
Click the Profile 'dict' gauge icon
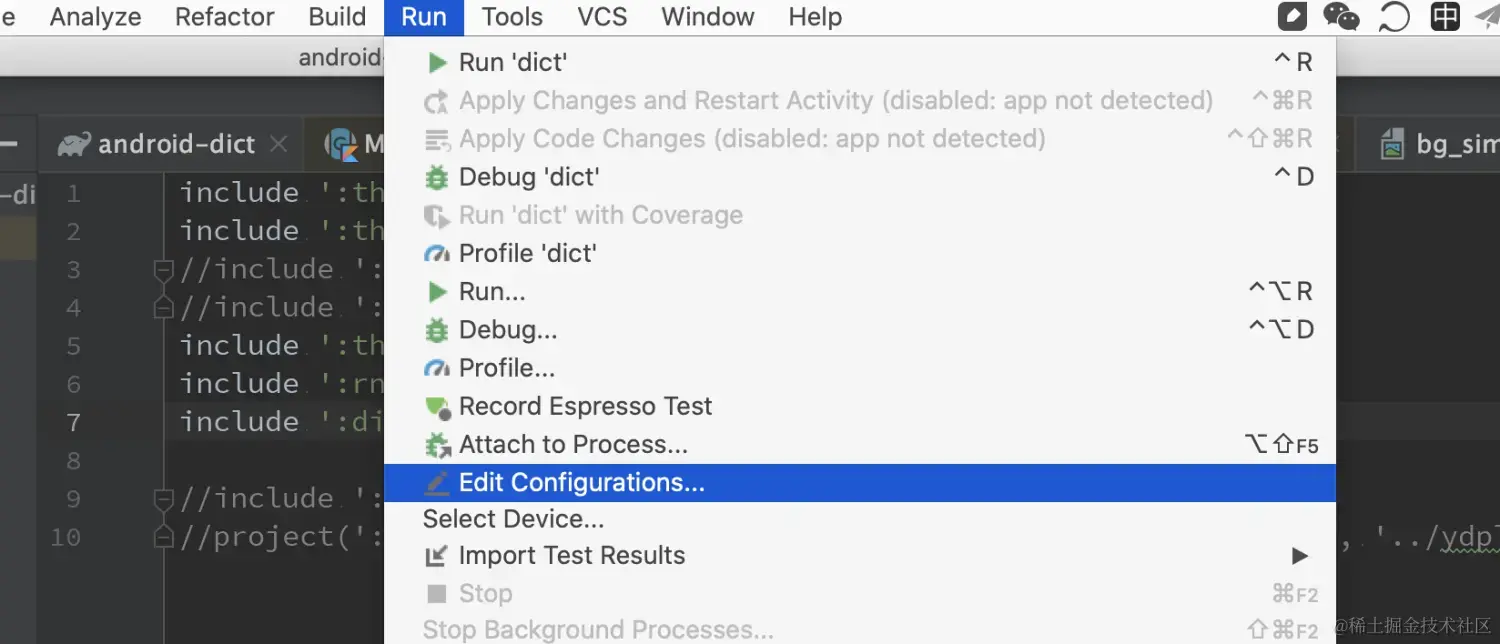click(437, 254)
